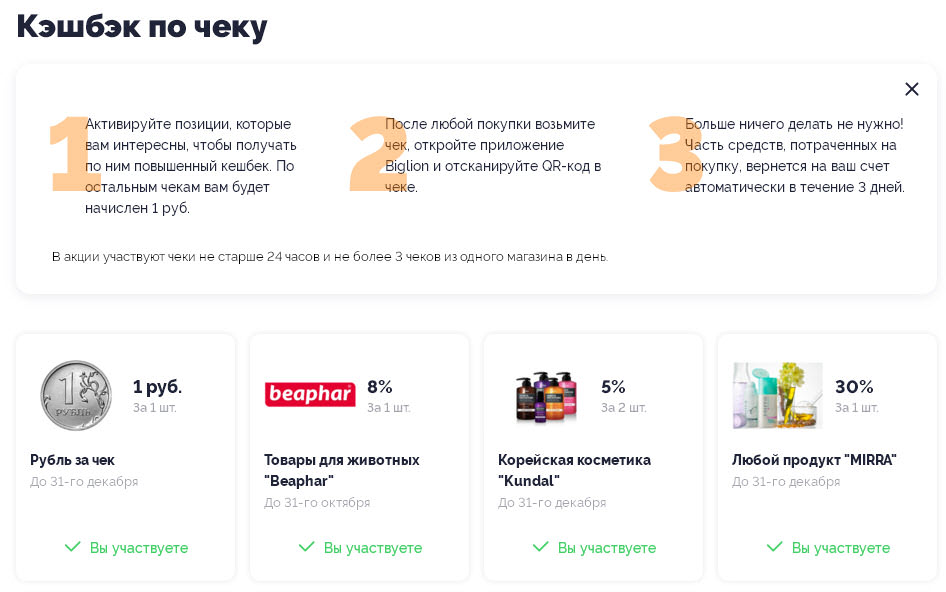
Task: Close the cashback instructions panel
Action: click(911, 89)
